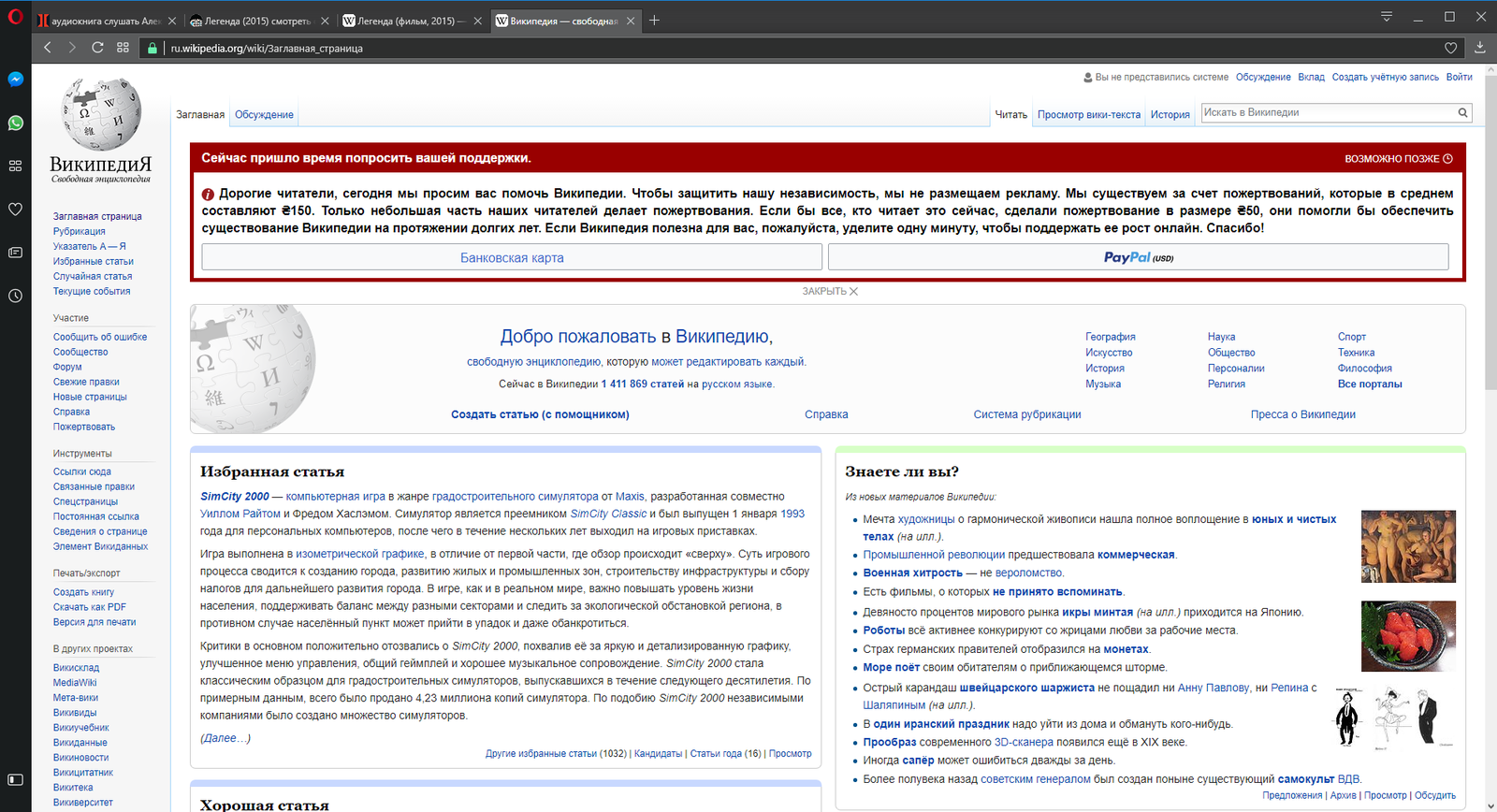Open the 'География' portal link
This screenshot has height=812, width=1497.
[1110, 337]
